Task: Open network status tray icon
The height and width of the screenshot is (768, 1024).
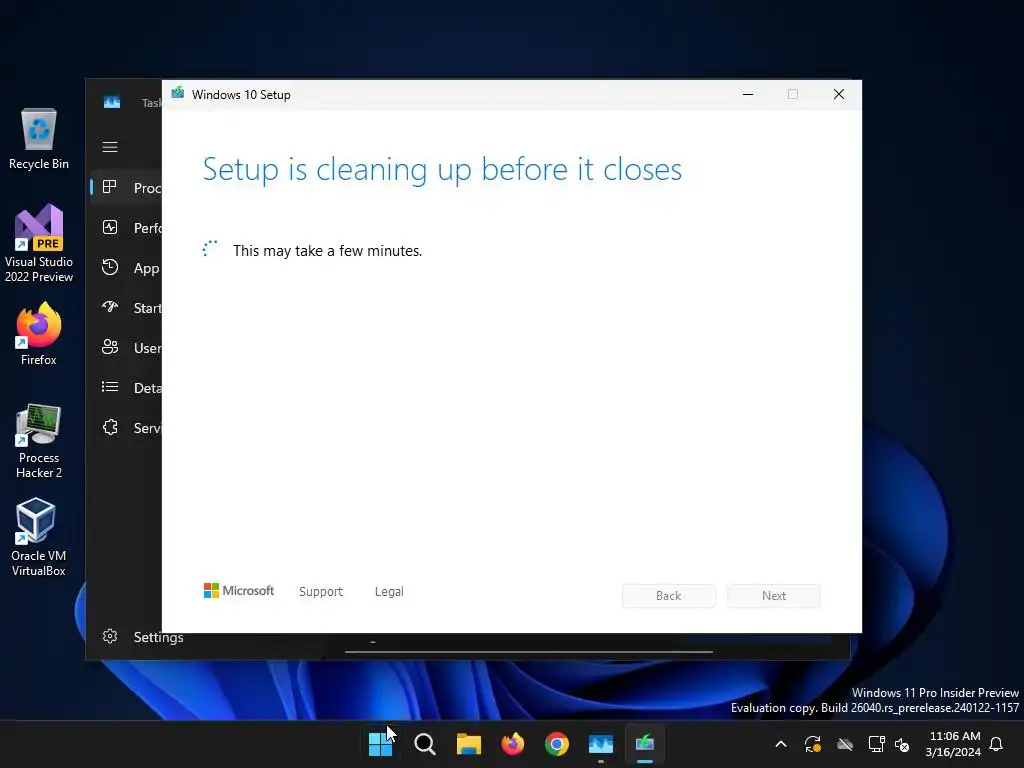Action: (876, 744)
